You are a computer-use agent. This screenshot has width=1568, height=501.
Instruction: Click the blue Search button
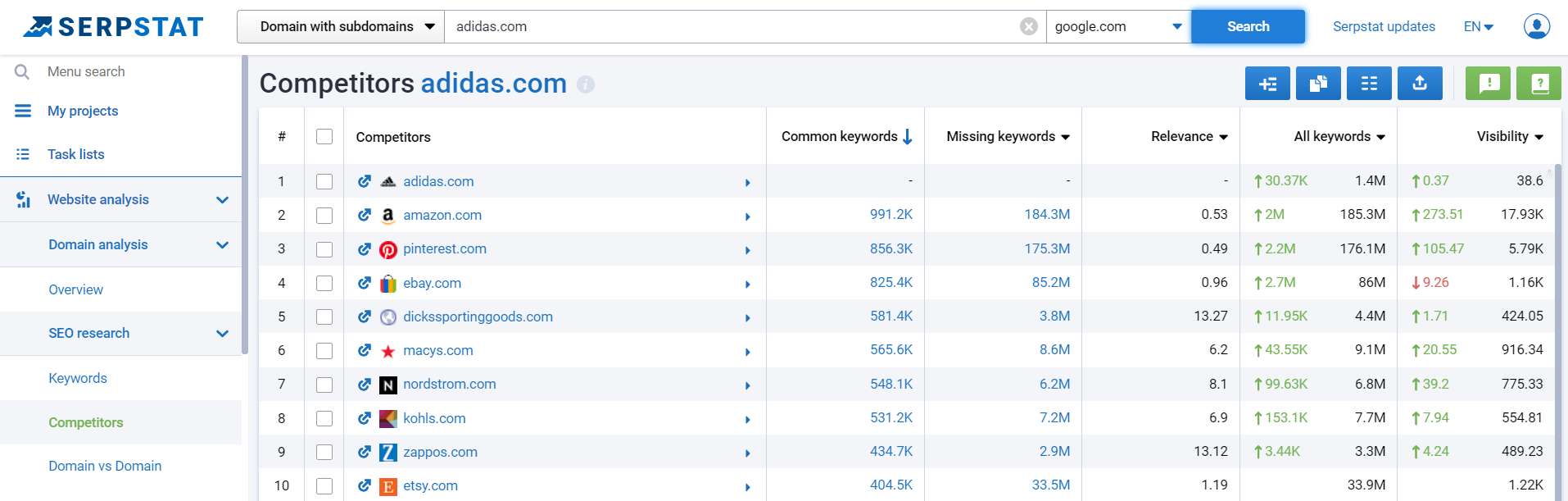point(1248,26)
